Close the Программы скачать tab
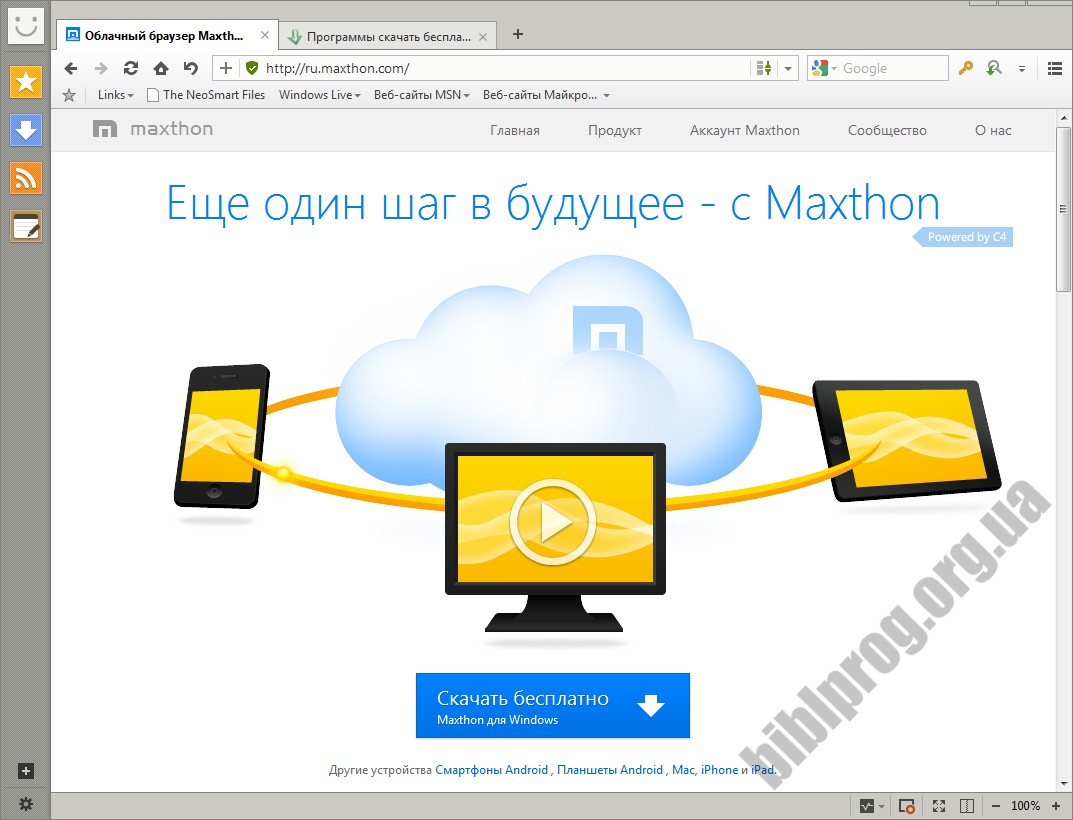 tap(483, 37)
